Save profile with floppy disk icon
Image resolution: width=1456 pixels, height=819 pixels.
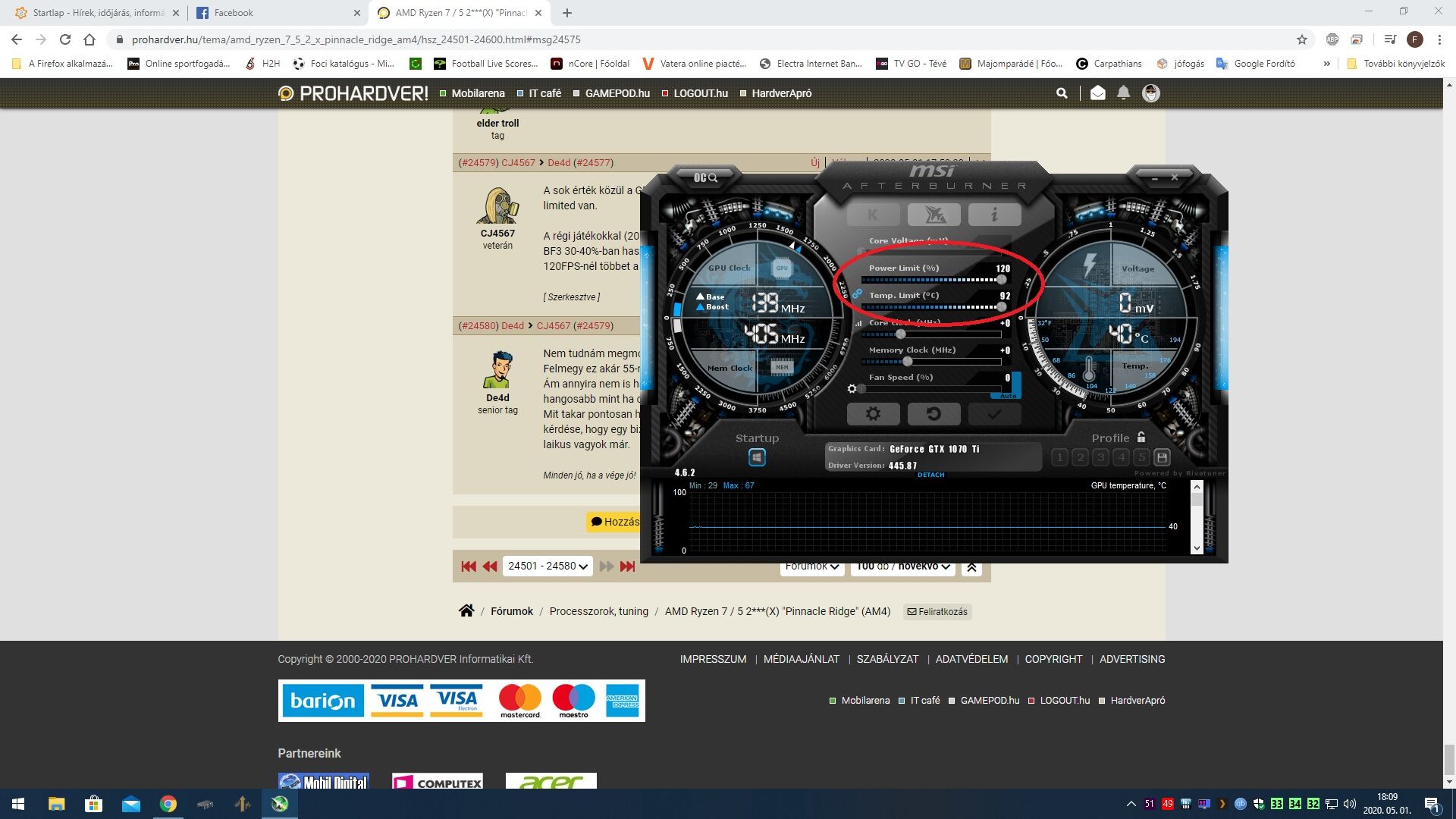click(1162, 457)
